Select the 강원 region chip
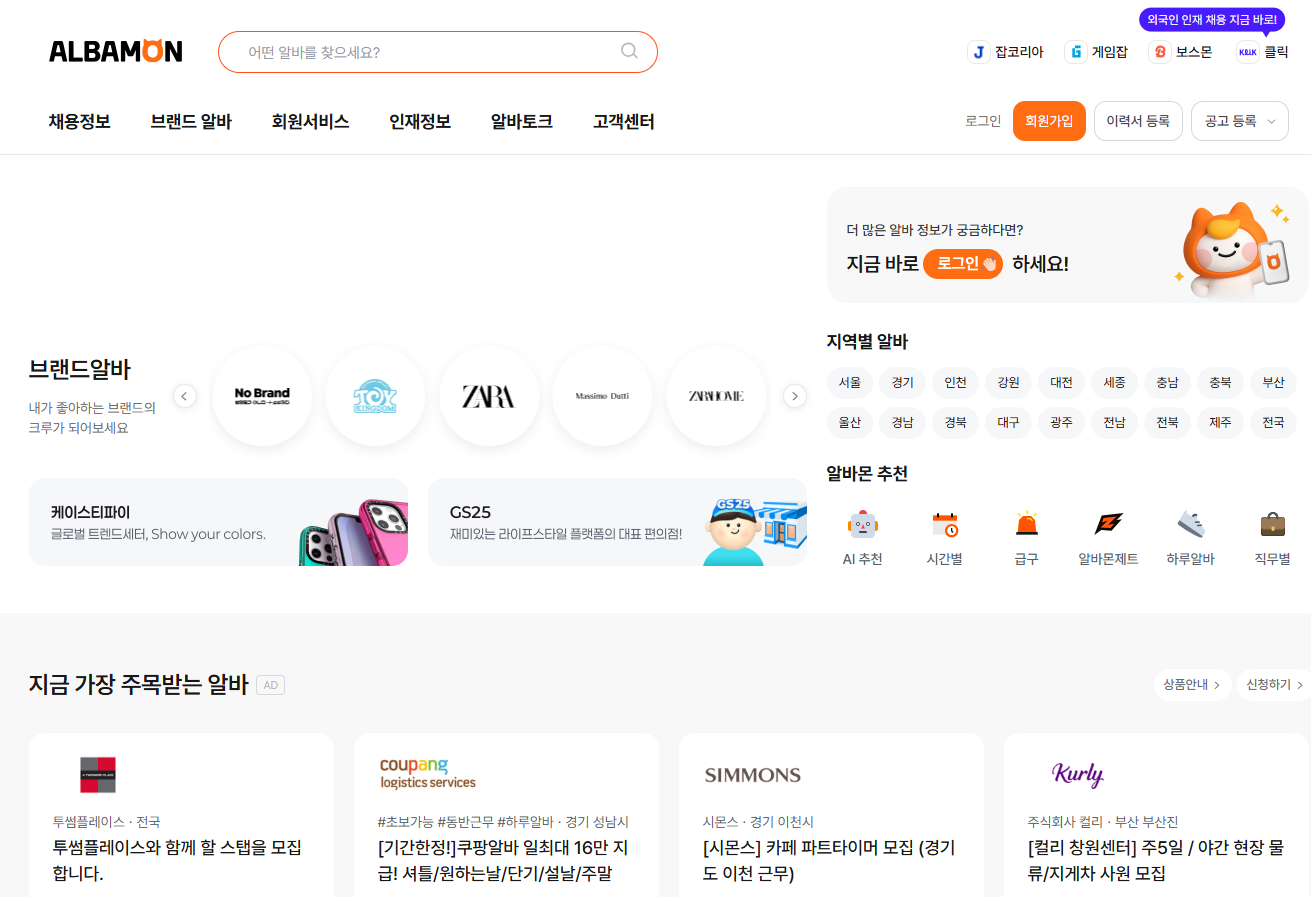This screenshot has width=1311, height=897. coord(1009,383)
